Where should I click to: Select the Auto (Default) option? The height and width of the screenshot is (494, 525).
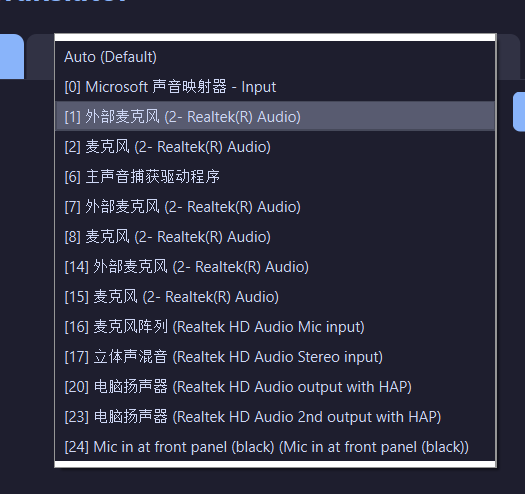[275, 57]
